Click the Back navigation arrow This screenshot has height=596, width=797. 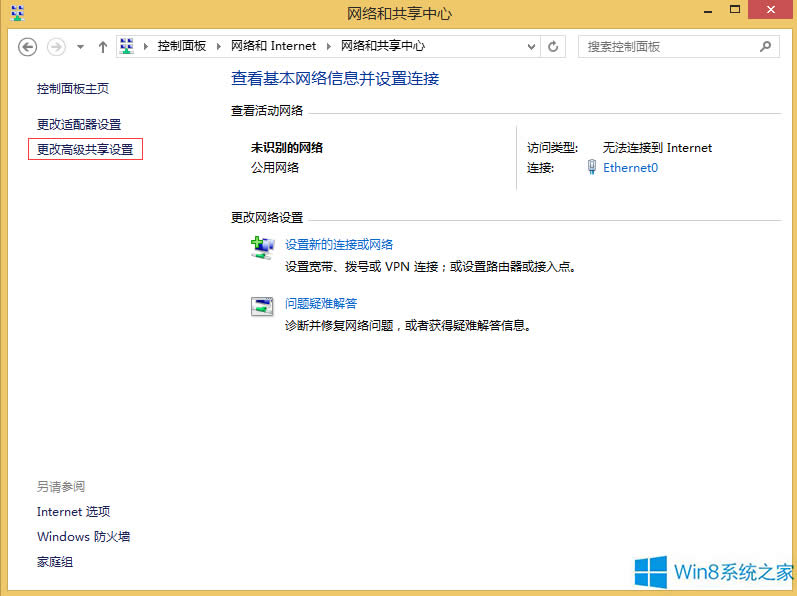click(x=28, y=47)
